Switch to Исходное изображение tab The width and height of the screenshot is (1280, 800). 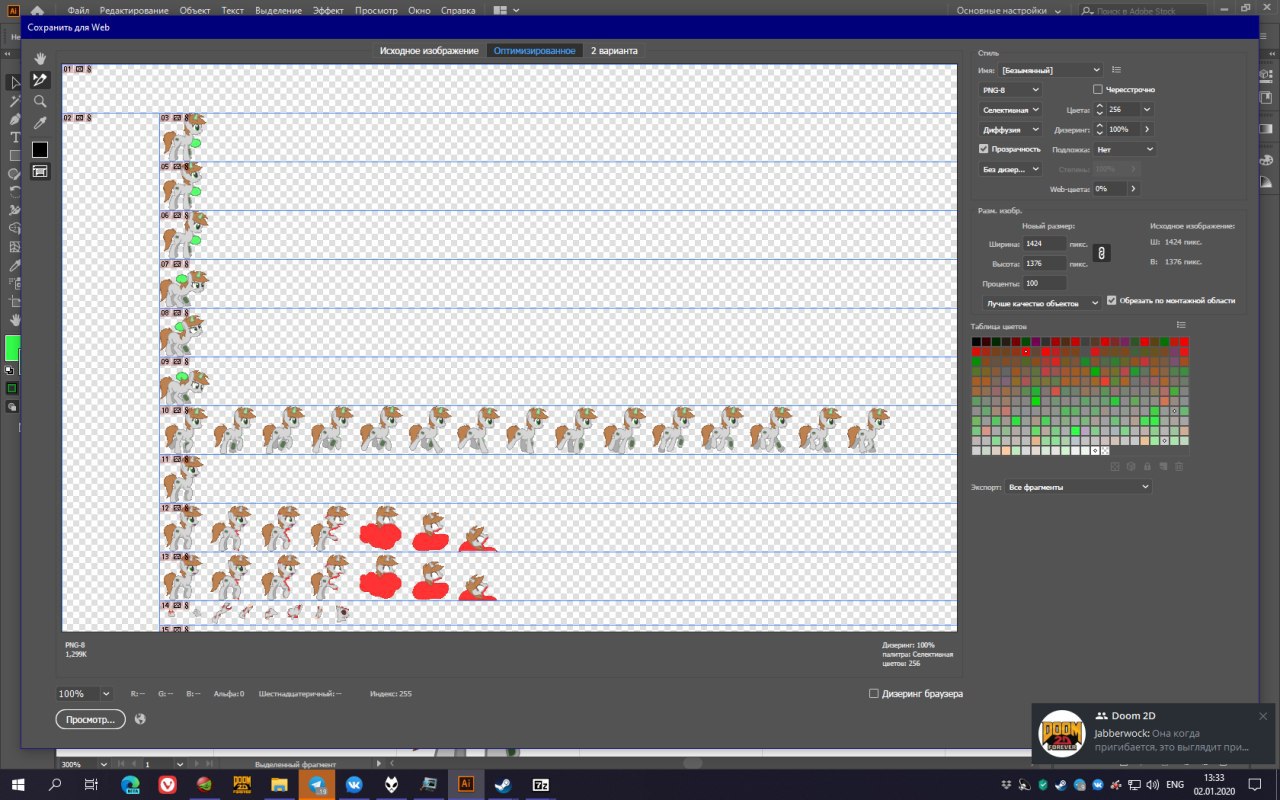(429, 50)
